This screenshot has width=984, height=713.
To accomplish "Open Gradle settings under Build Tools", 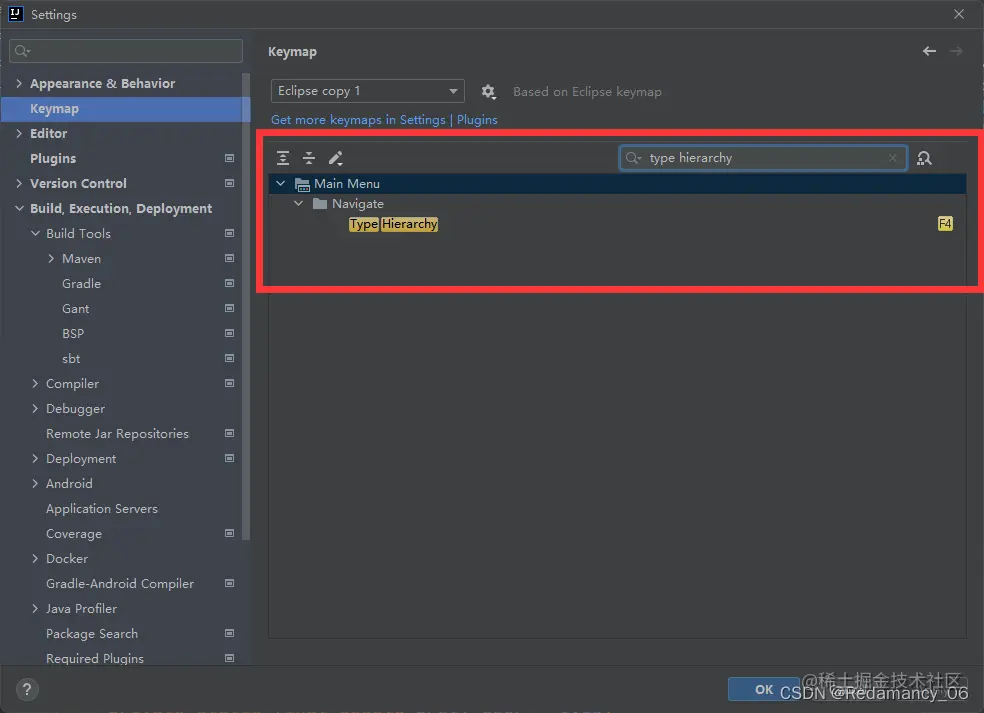I will [x=81, y=284].
